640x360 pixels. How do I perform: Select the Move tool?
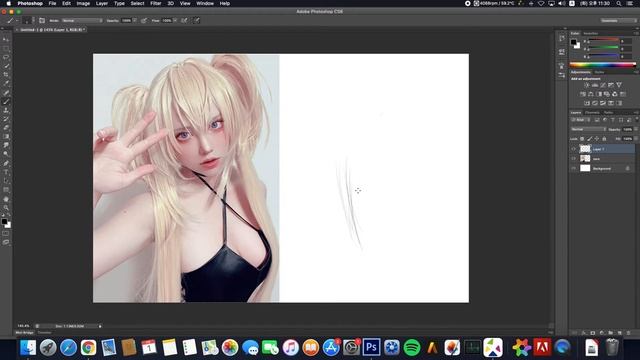pos(6,40)
